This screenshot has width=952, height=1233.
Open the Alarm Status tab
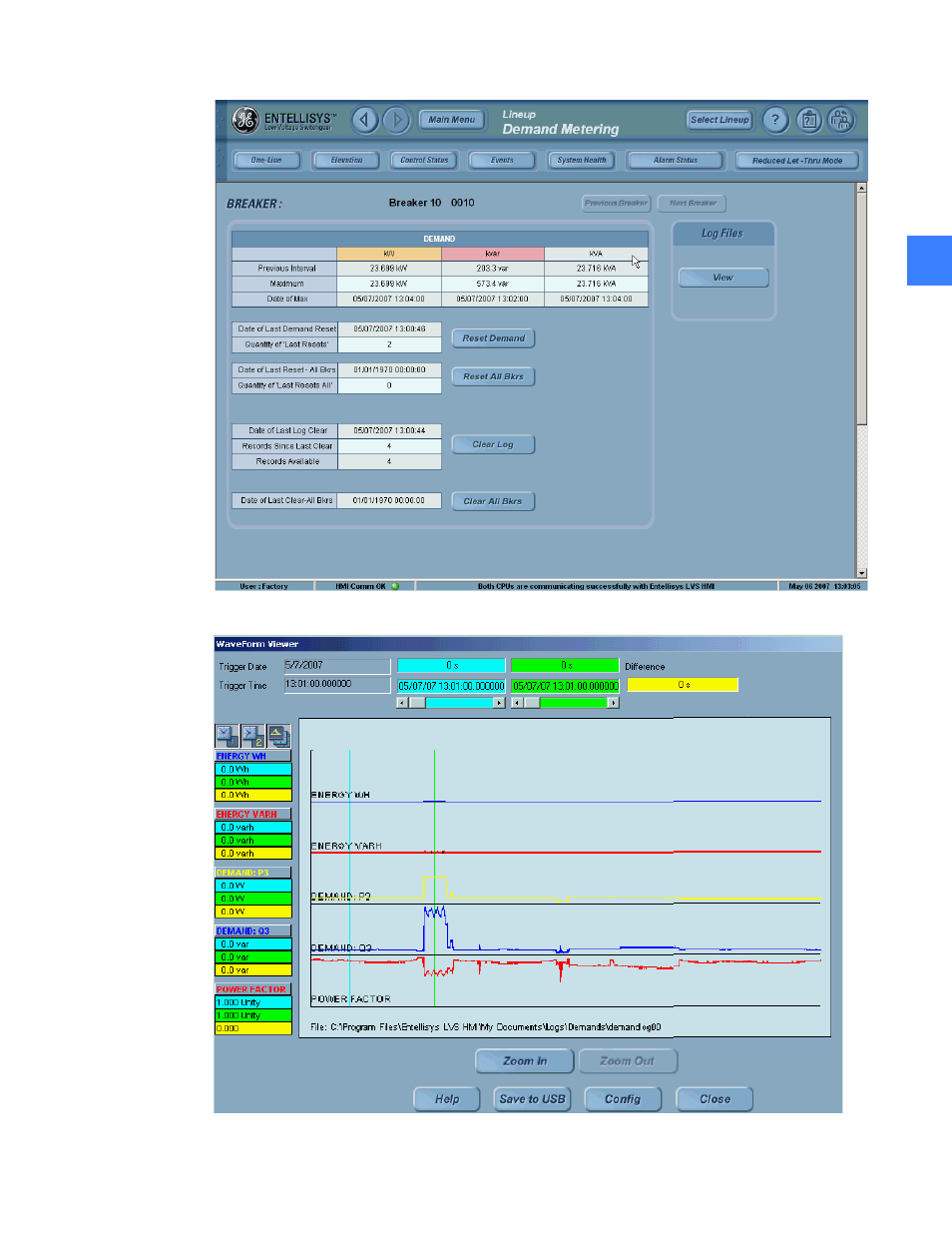pos(676,160)
